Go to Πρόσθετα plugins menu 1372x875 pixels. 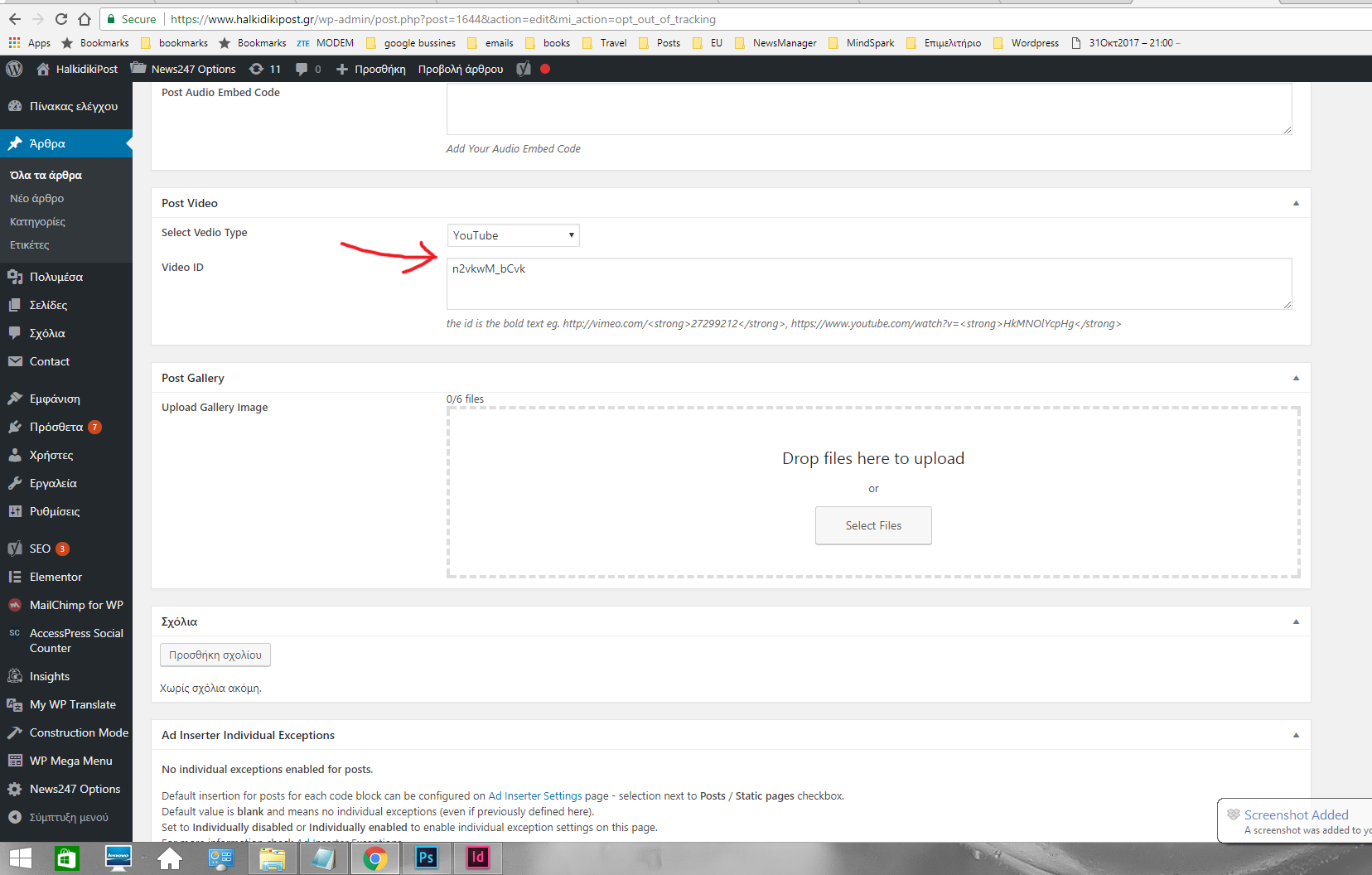point(56,427)
